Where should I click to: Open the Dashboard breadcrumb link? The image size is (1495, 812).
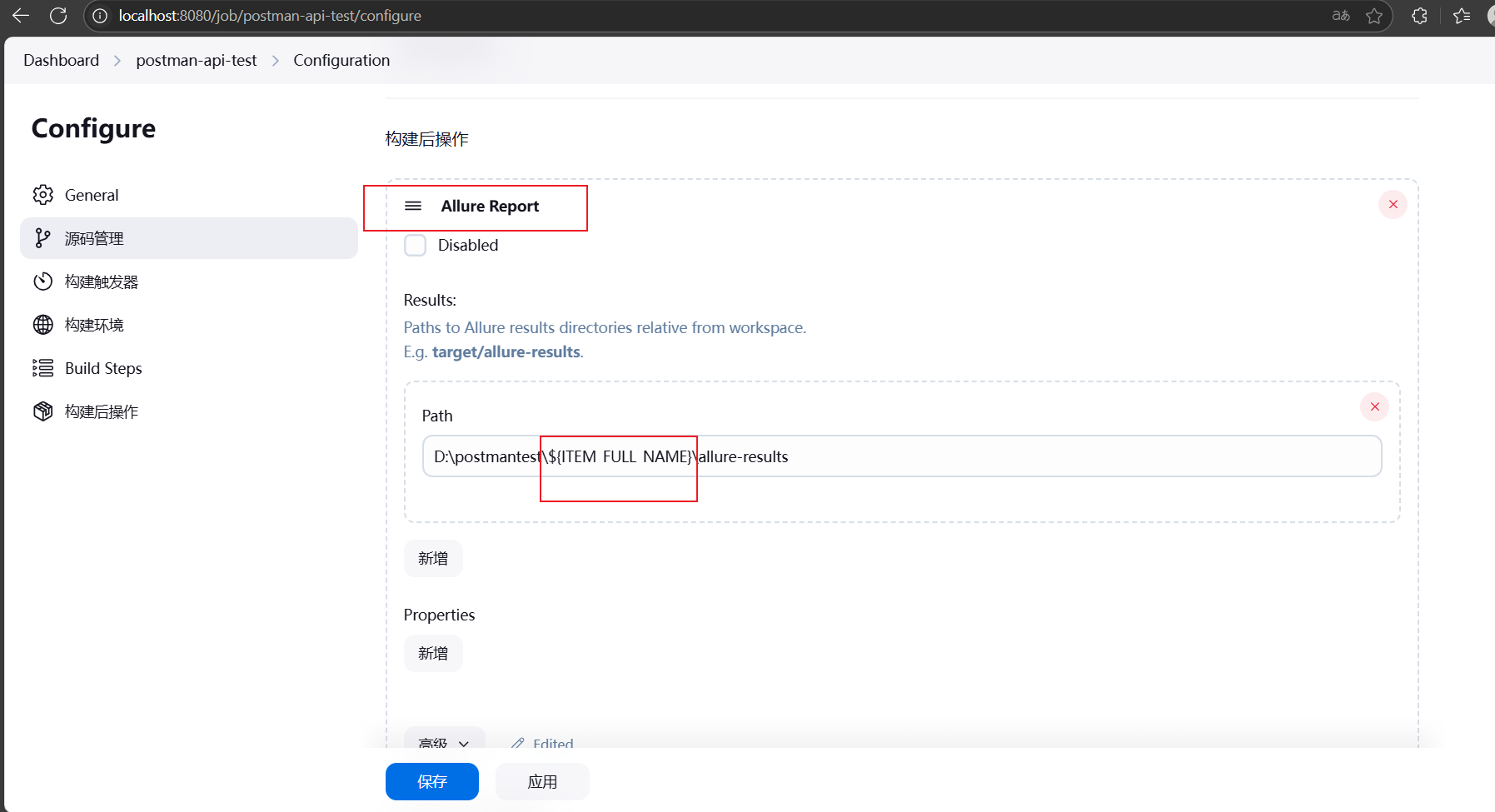tap(61, 60)
